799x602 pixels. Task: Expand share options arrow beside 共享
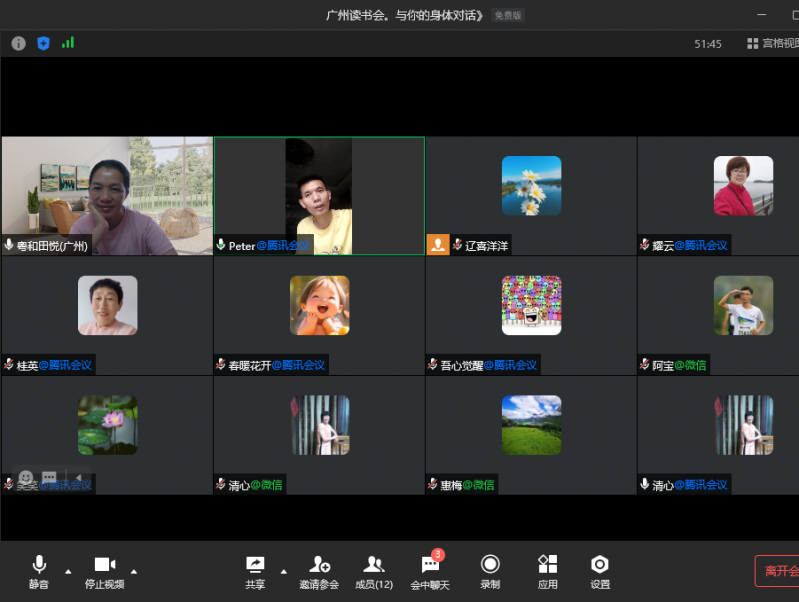point(283,571)
